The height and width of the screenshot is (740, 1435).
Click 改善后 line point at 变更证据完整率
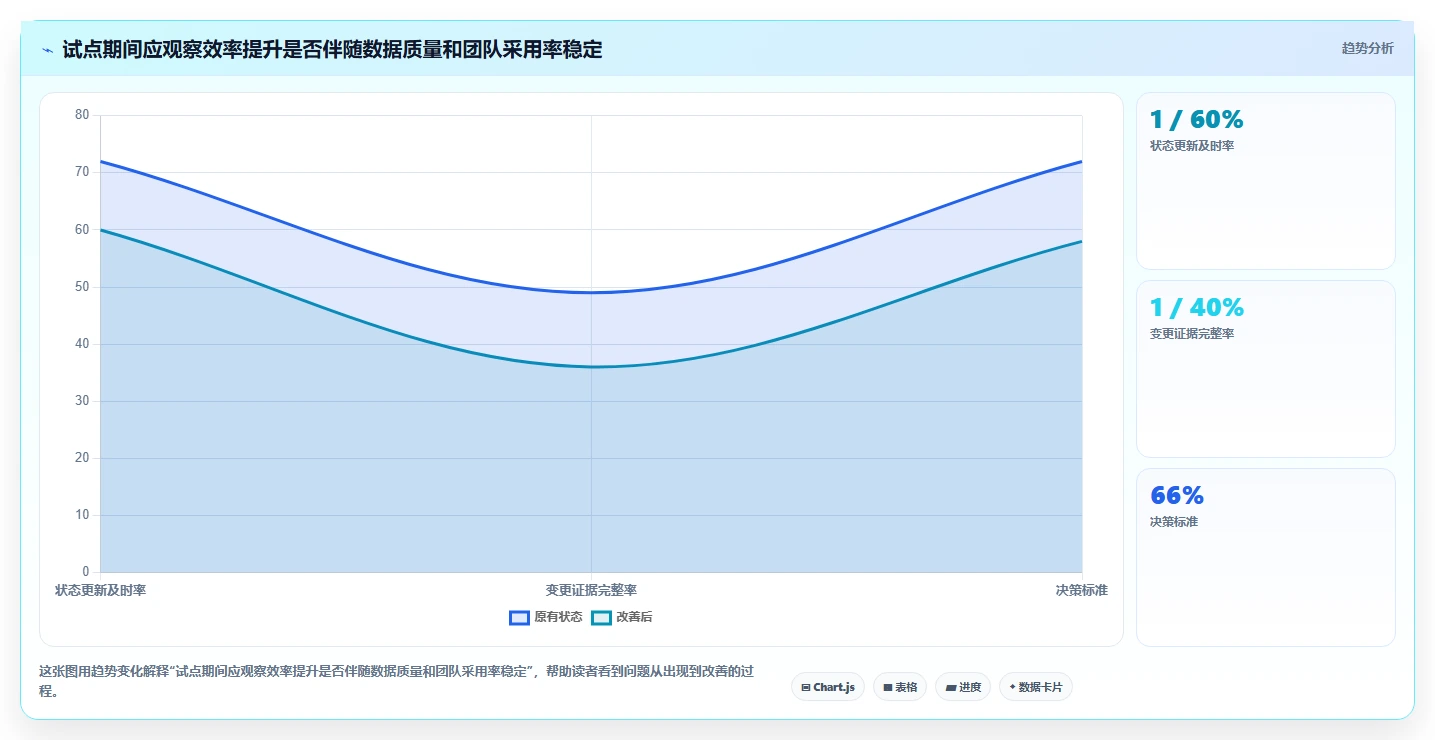pyautogui.click(x=591, y=366)
